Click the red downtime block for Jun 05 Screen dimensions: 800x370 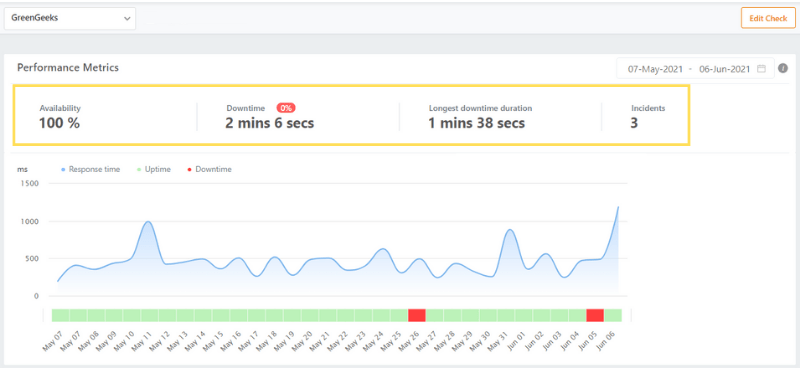pyautogui.click(x=595, y=315)
